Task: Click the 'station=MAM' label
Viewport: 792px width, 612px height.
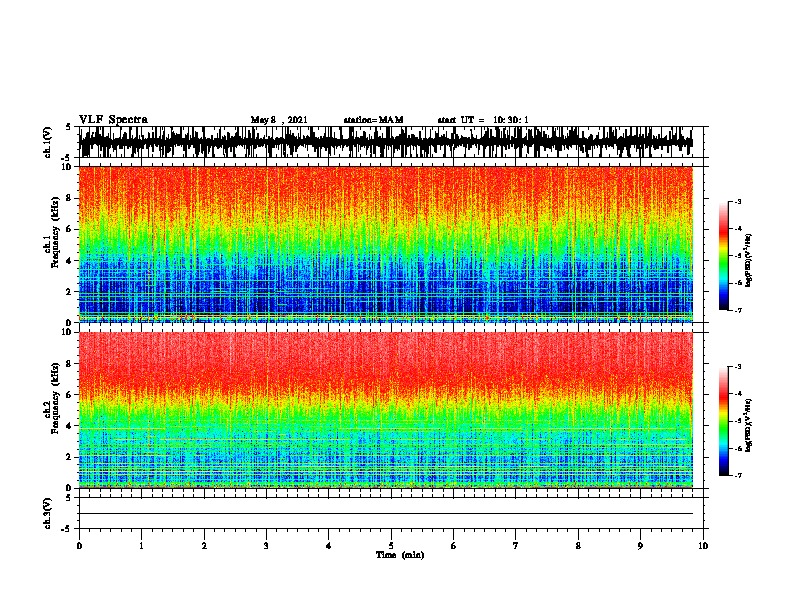Action: click(x=373, y=120)
